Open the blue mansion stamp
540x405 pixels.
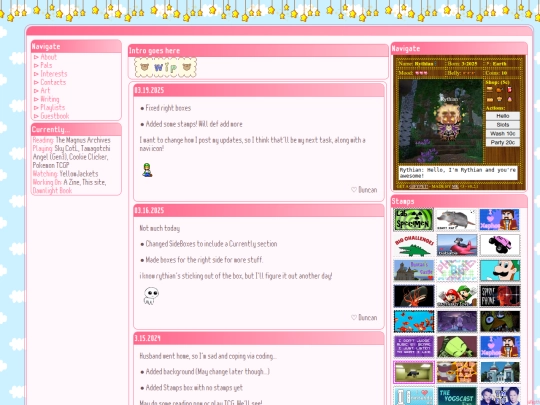tap(500, 372)
